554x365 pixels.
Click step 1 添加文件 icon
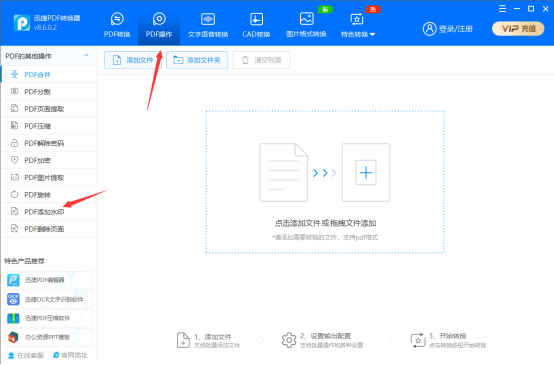[x=183, y=340]
